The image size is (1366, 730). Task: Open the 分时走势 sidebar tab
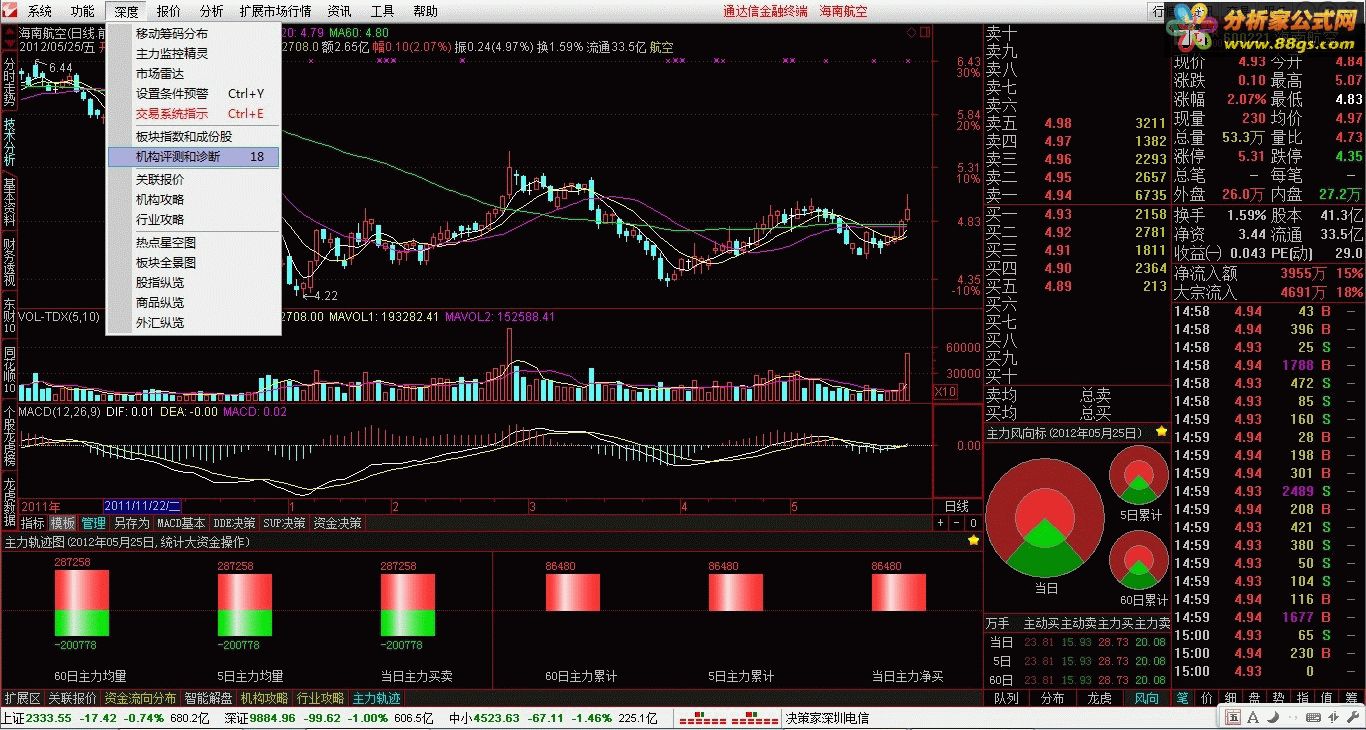coord(9,82)
